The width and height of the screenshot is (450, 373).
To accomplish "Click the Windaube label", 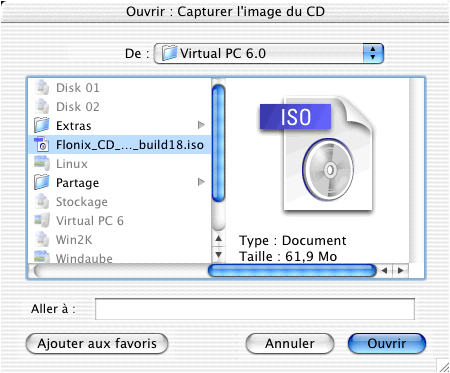I will pos(84,258).
